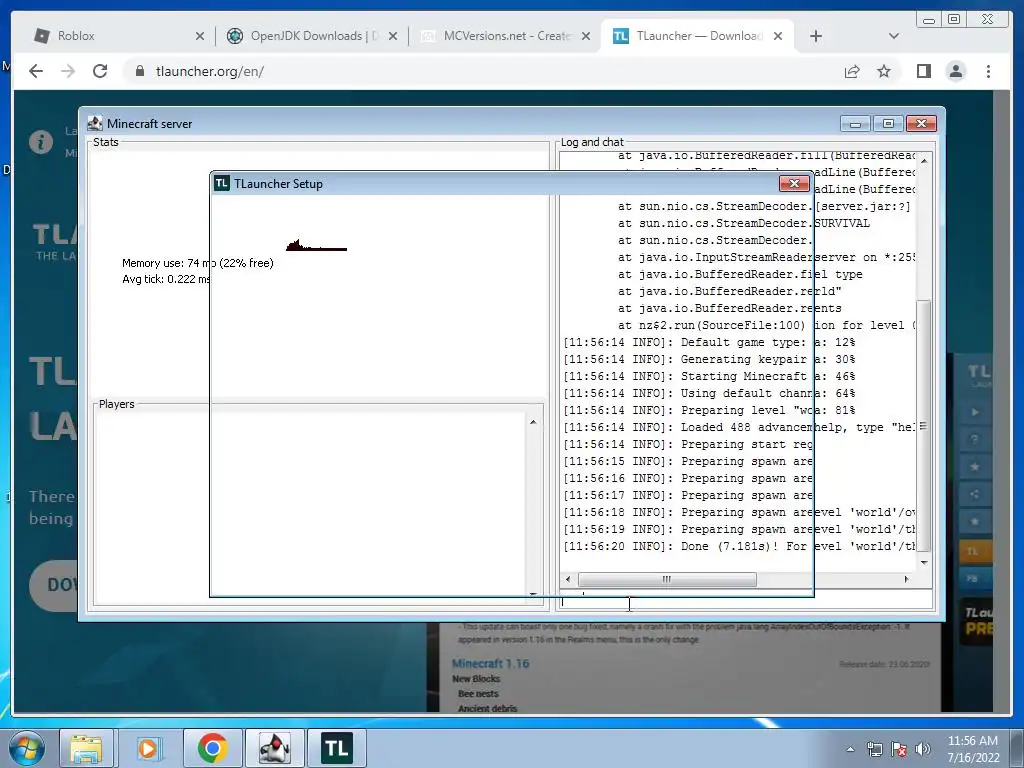Open Action Center flag icon
The image size is (1024, 768).
click(x=899, y=749)
